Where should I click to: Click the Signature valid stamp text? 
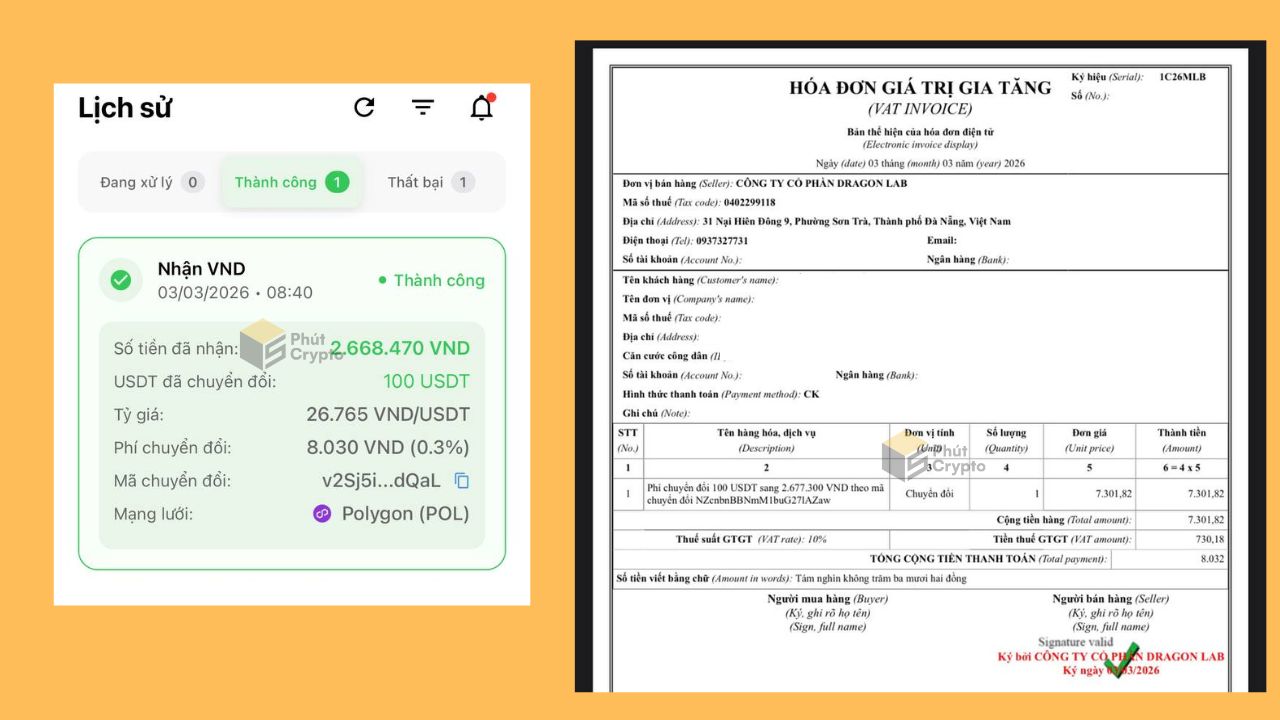point(1075,642)
